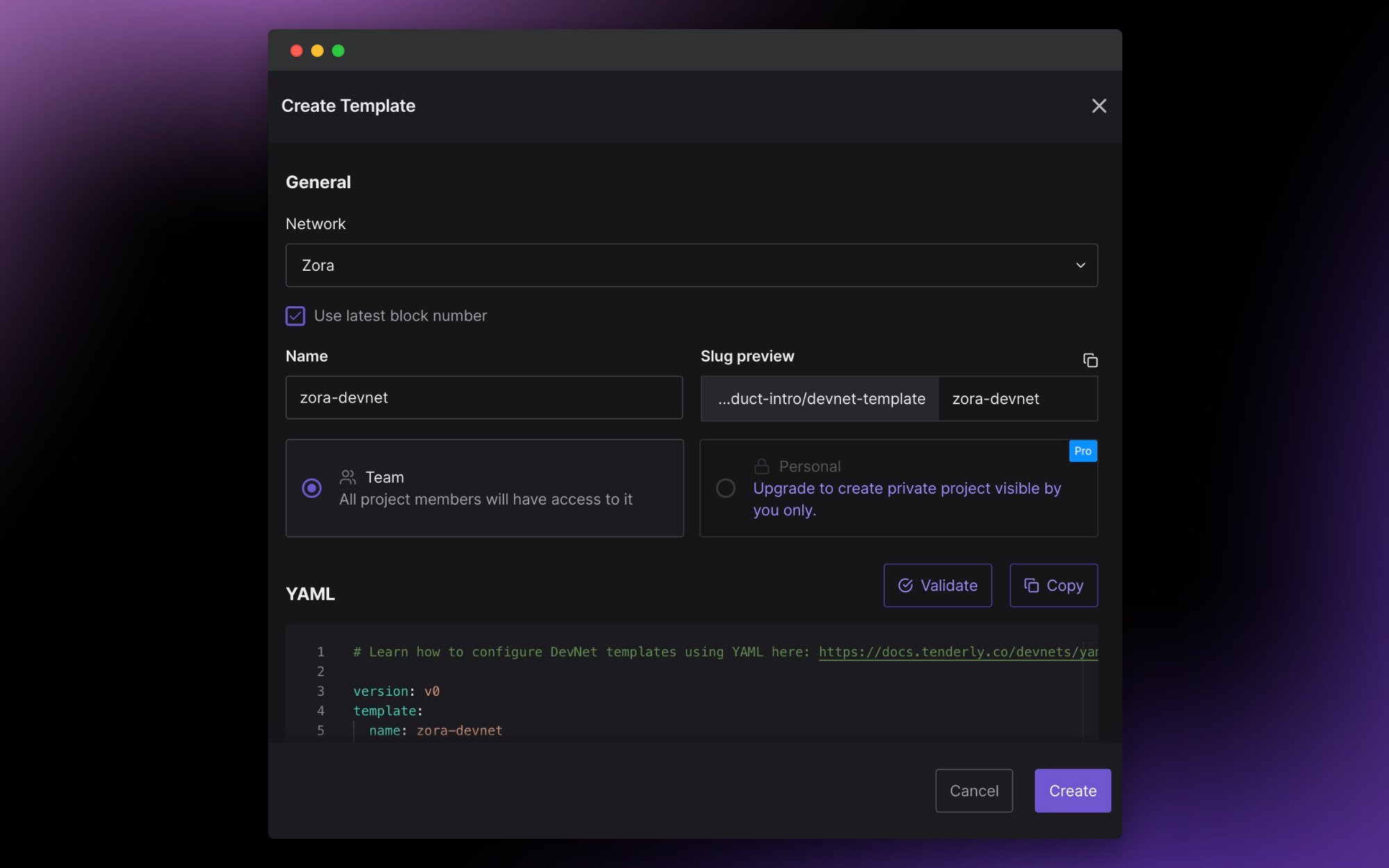Click the lock icon beside Personal

pos(762,466)
